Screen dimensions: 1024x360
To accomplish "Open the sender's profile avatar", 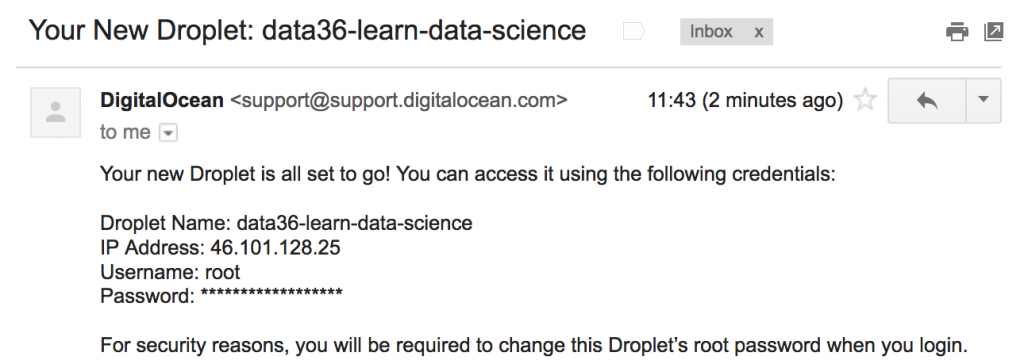I will pyautogui.click(x=56, y=112).
